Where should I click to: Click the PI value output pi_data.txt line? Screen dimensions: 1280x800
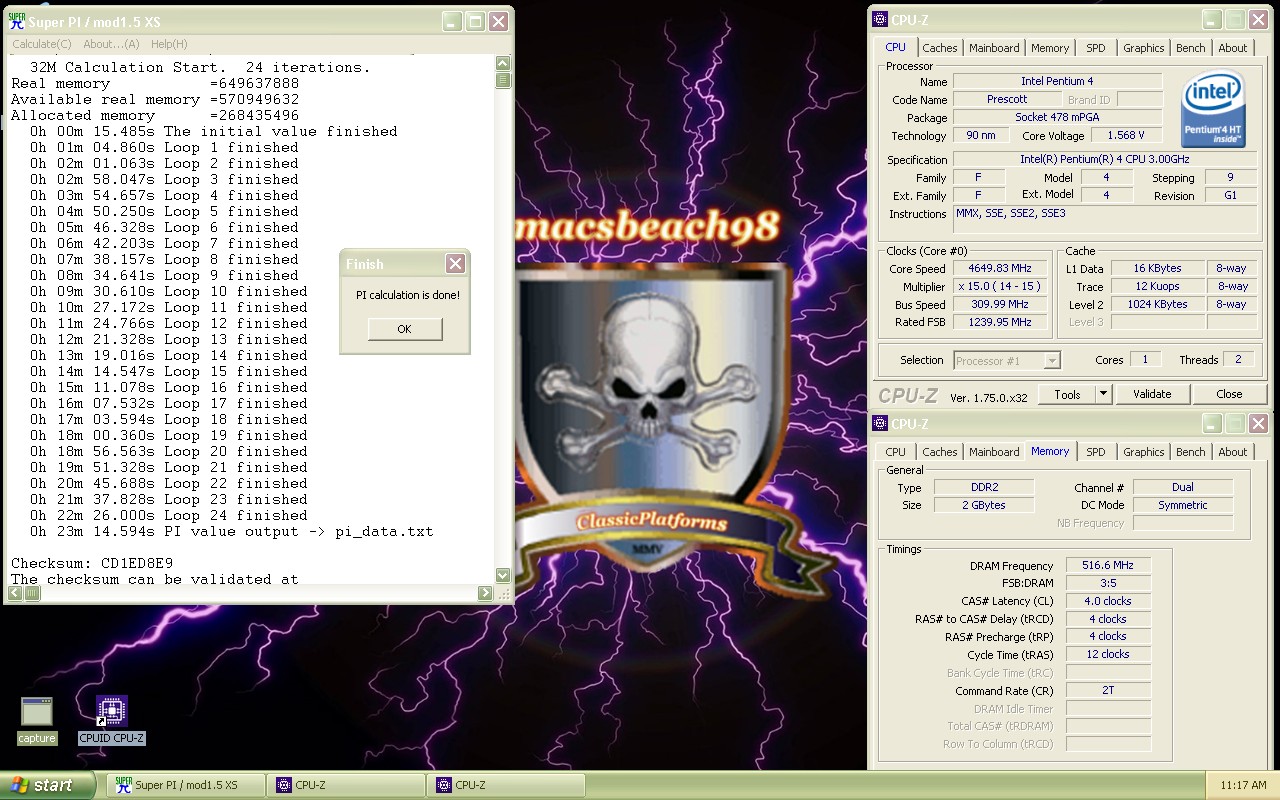[x=231, y=531]
